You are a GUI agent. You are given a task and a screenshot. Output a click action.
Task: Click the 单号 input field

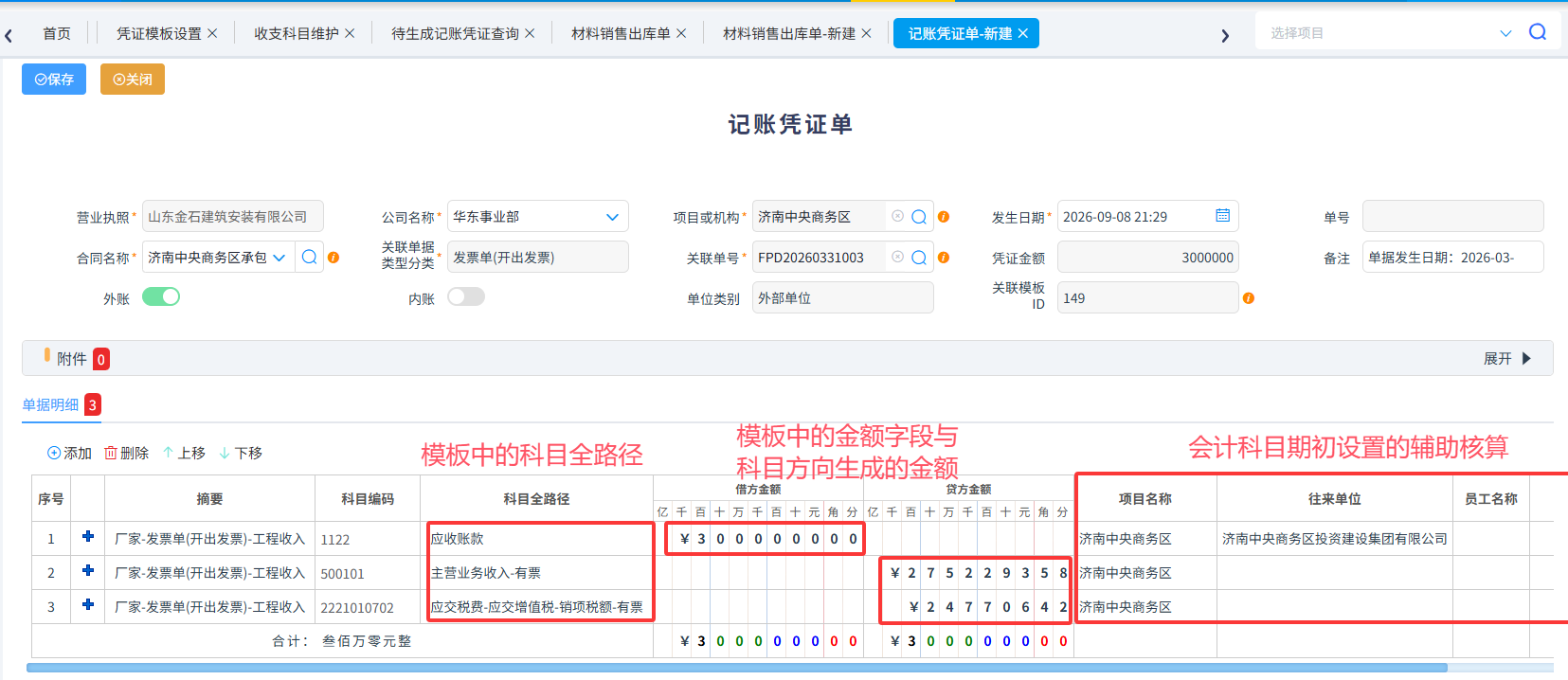click(x=1453, y=217)
